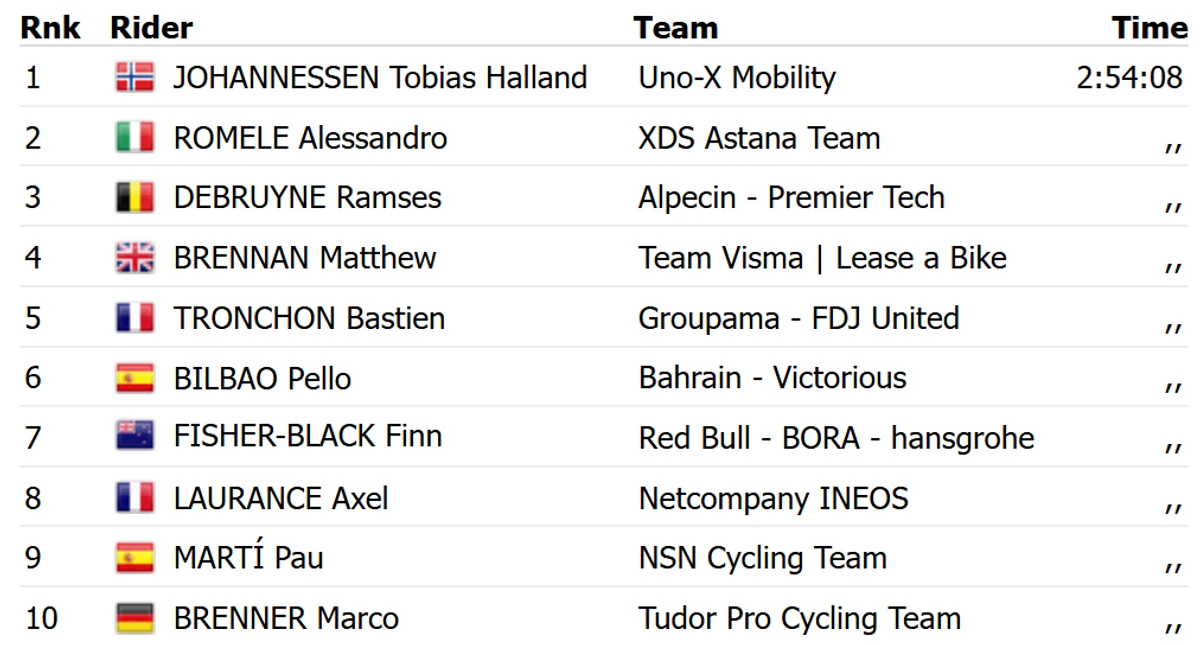The width and height of the screenshot is (1200, 645).
Task: Click the Spanish flag next to Bilbao
Action: pos(135,378)
